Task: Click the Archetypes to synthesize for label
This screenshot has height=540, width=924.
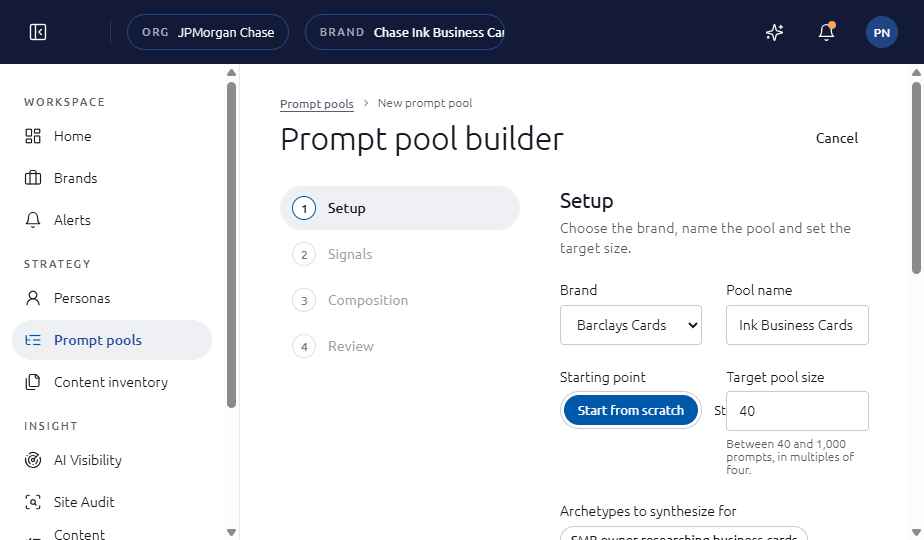Action: [x=648, y=511]
